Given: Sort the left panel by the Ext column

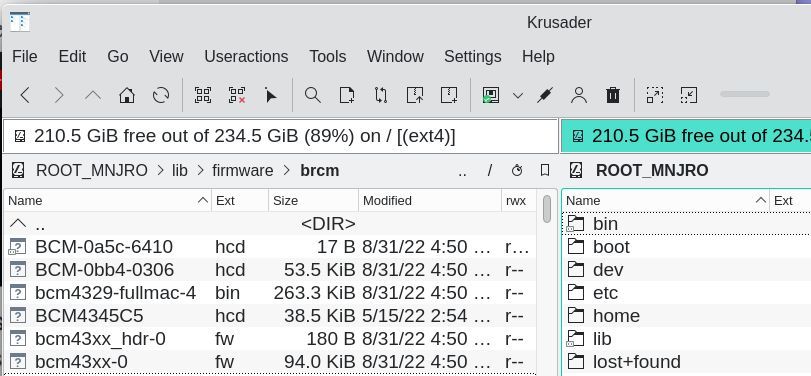Looking at the screenshot, I should pos(240,201).
